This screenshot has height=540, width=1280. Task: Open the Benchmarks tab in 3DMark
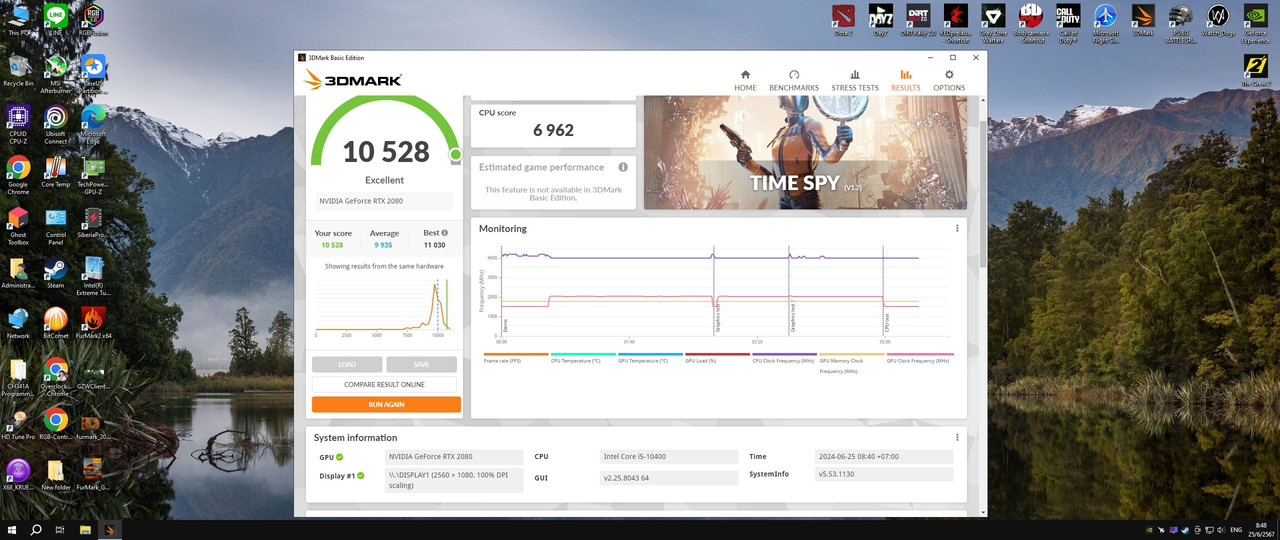(794, 81)
